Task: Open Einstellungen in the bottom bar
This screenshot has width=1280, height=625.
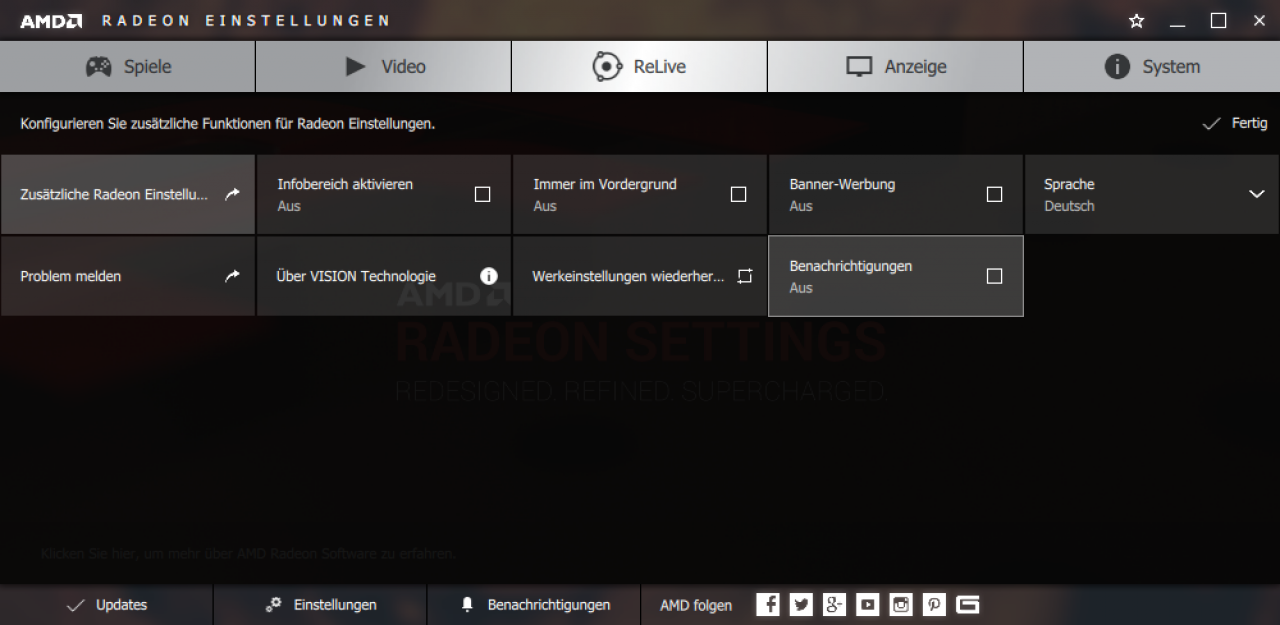Action: [320, 605]
